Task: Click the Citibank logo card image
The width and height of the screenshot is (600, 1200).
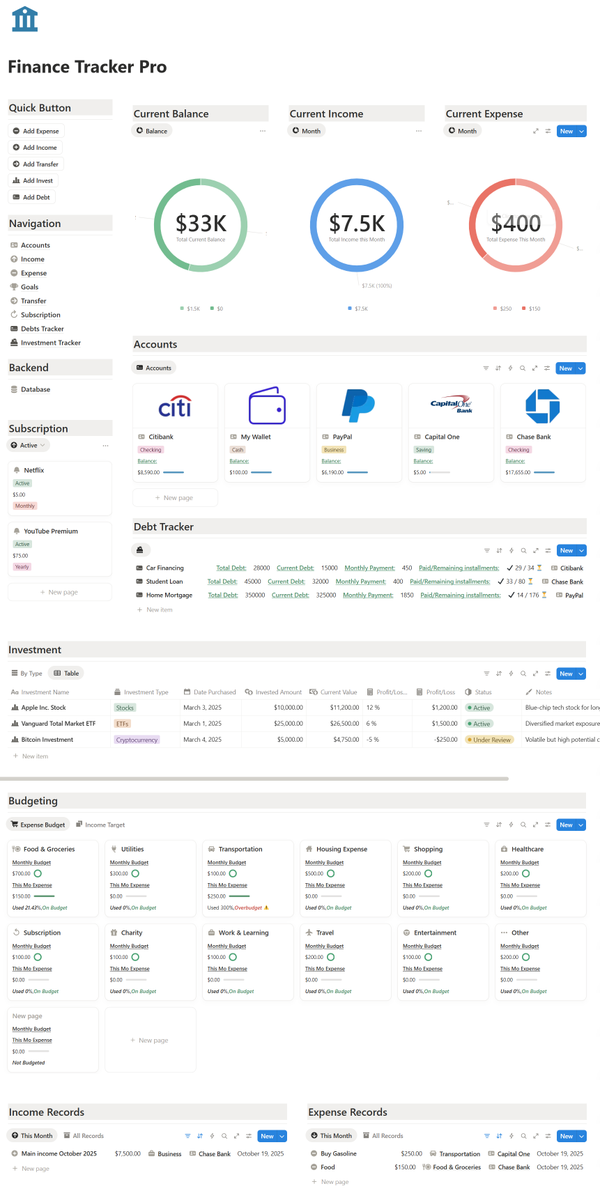Action: point(175,406)
